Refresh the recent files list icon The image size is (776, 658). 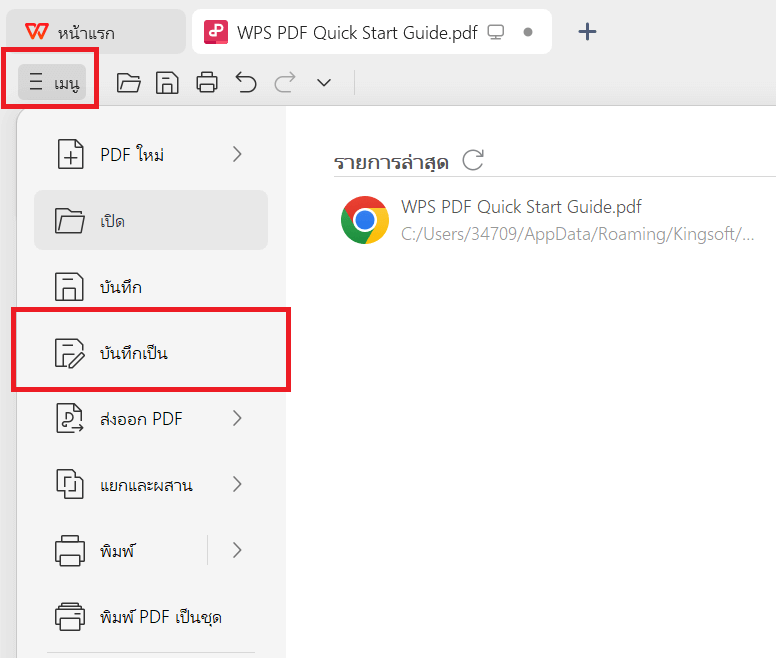coord(473,160)
